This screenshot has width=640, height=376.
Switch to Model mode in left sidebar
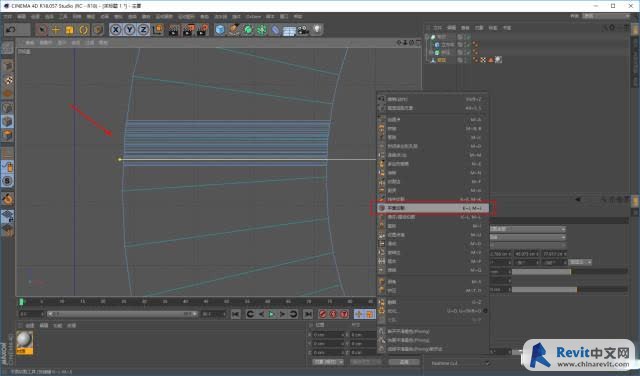coord(7,66)
